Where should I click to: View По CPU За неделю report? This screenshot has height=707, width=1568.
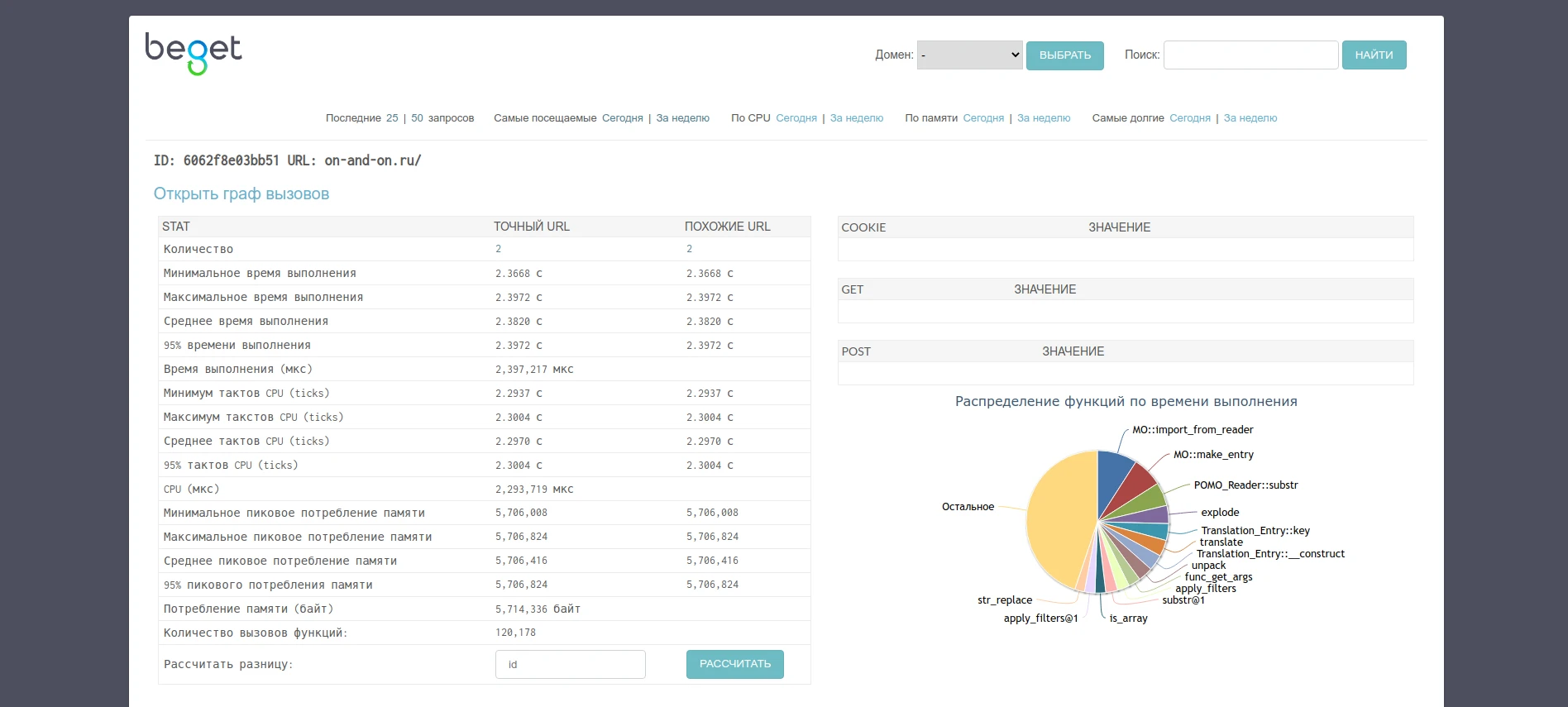[856, 118]
